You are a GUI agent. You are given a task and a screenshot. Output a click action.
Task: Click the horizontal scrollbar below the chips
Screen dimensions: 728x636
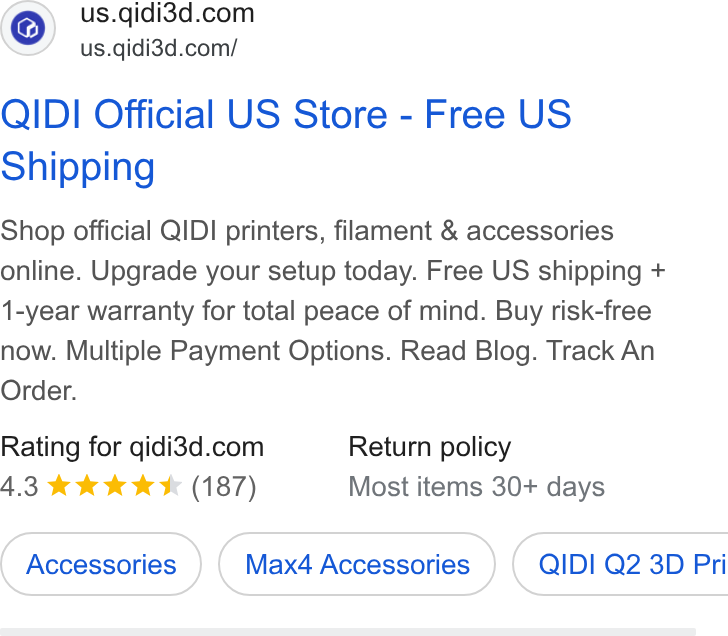348,632
